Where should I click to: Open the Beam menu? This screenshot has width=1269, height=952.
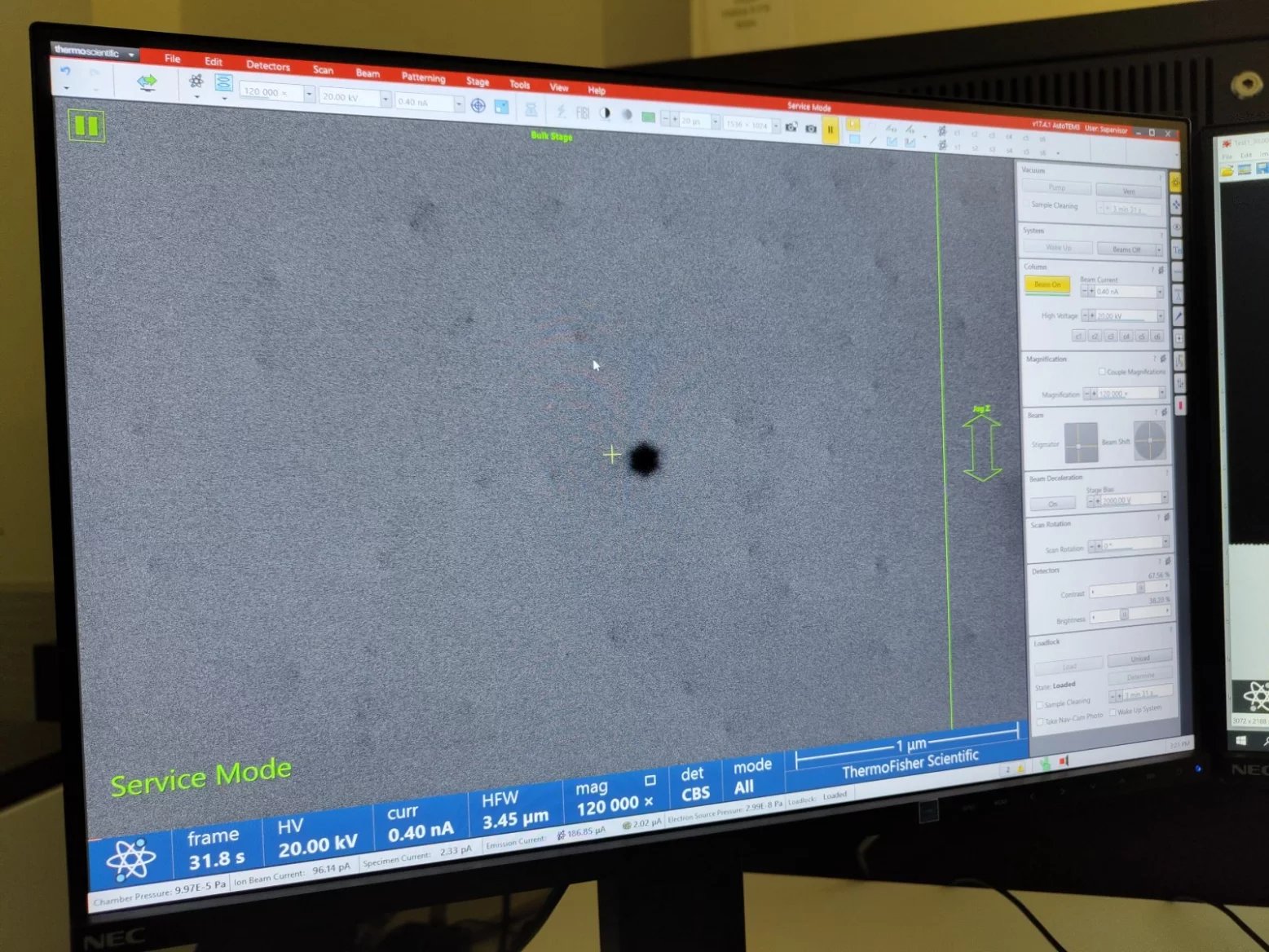pos(368,73)
